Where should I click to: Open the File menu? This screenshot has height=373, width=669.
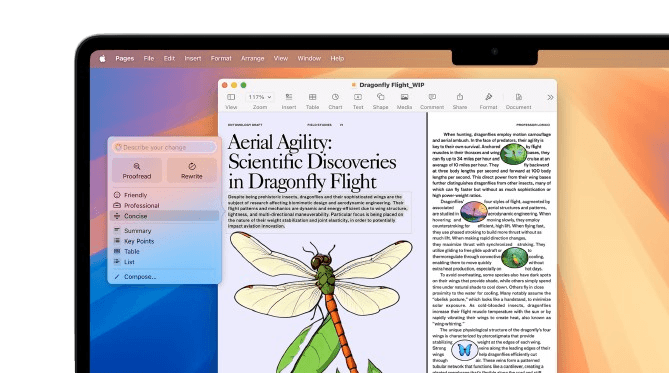(148, 58)
